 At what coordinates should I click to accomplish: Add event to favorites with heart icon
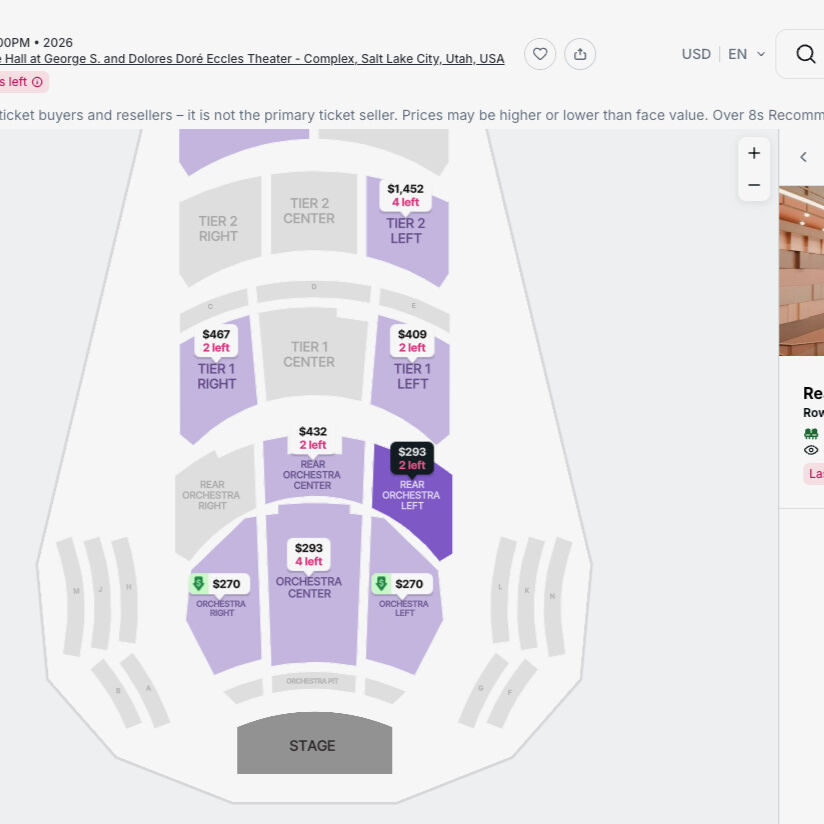pos(540,54)
